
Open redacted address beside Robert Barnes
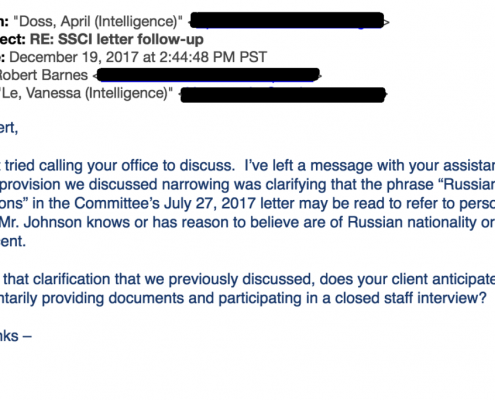pos(208,75)
